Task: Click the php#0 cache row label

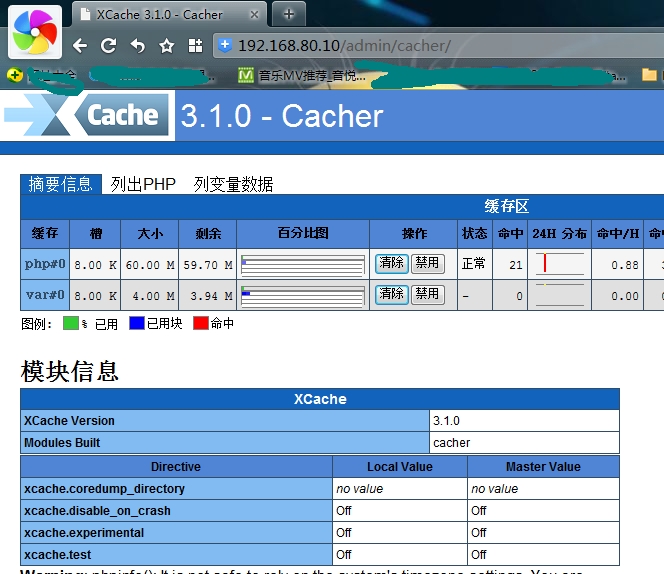Action: point(45,264)
